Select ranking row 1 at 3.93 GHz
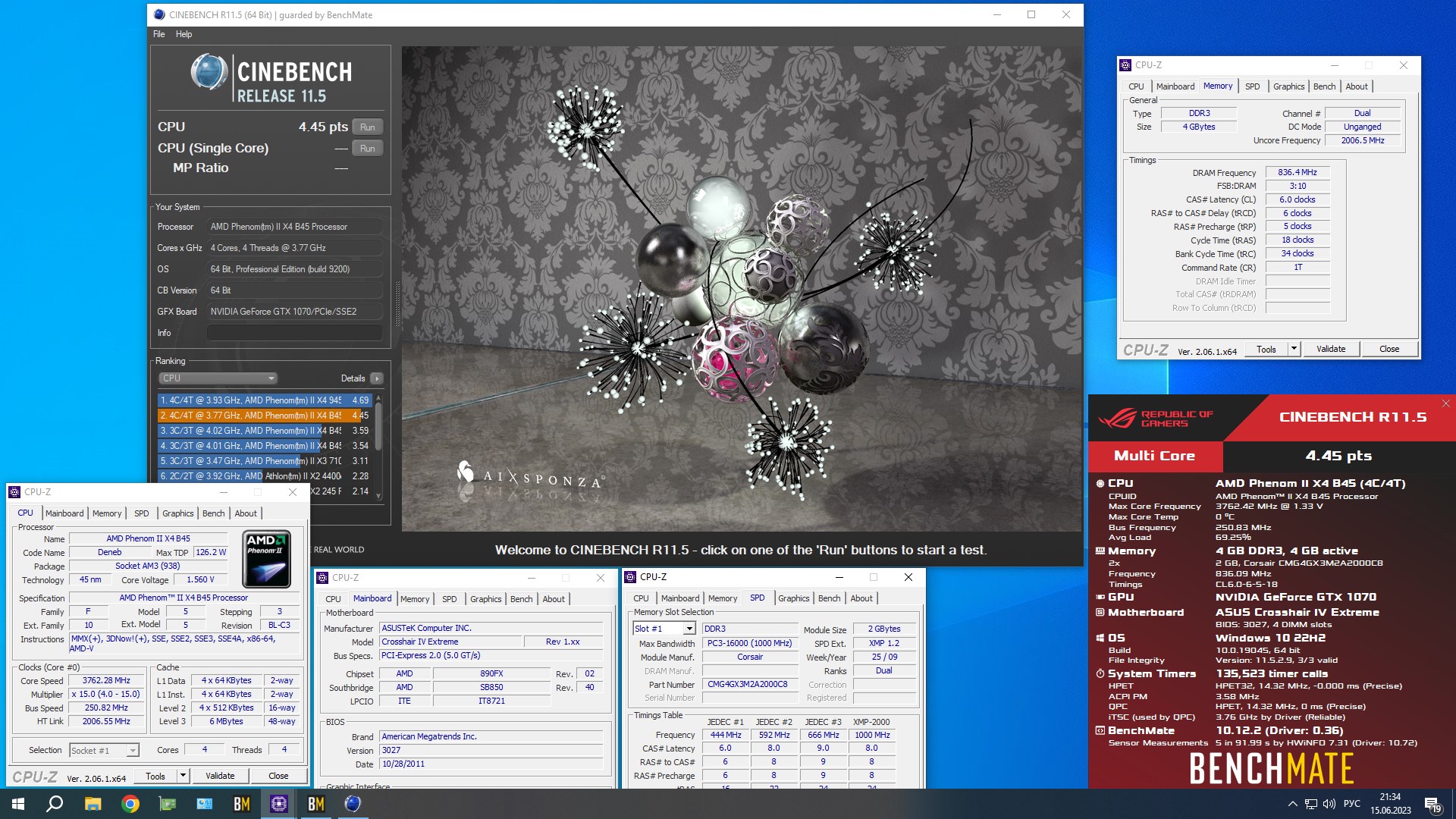The image size is (1456, 819). 264,400
